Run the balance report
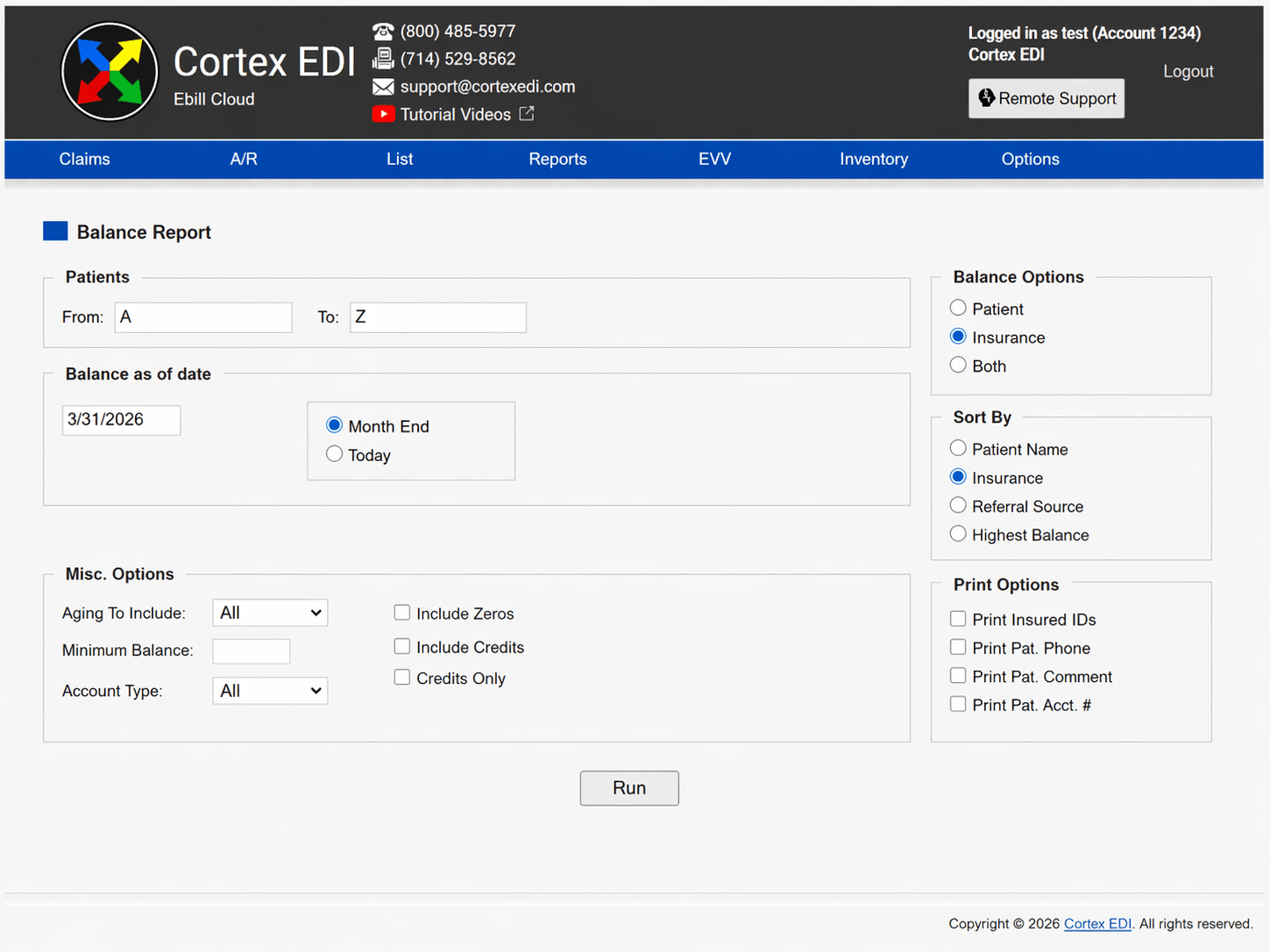Viewport: 1270px width, 952px height. point(629,788)
